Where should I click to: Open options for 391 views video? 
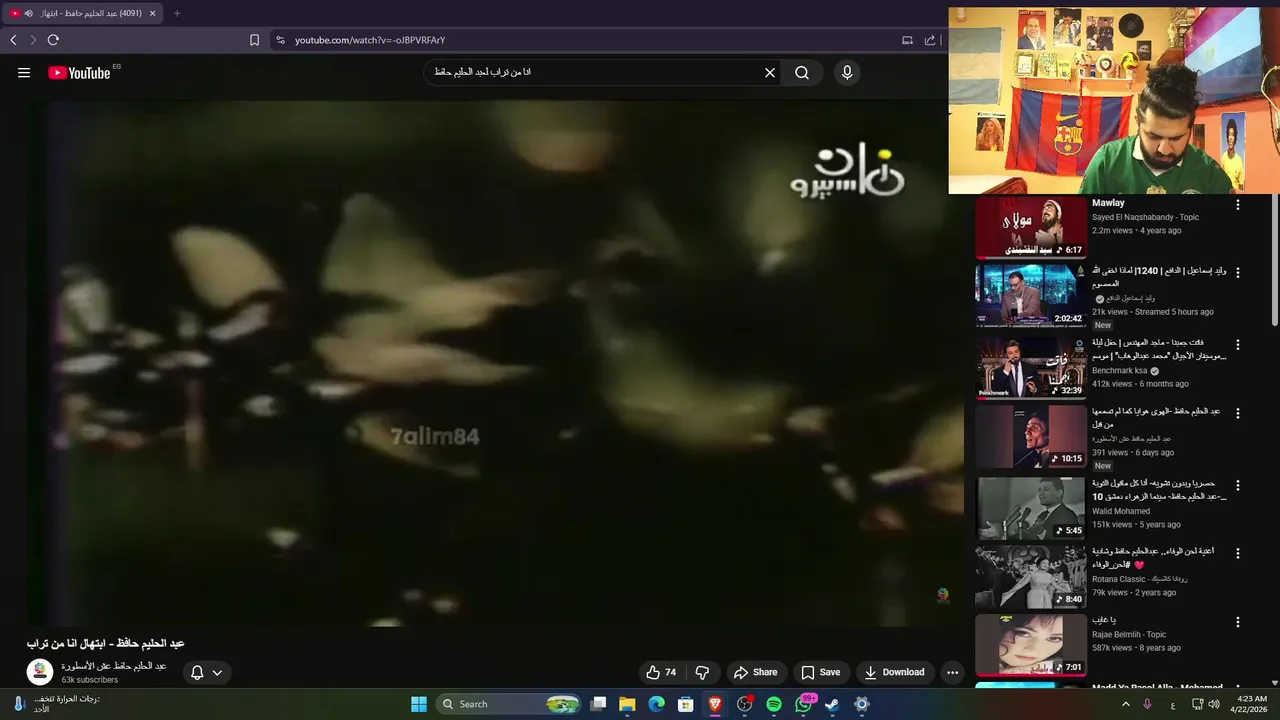(x=1238, y=413)
